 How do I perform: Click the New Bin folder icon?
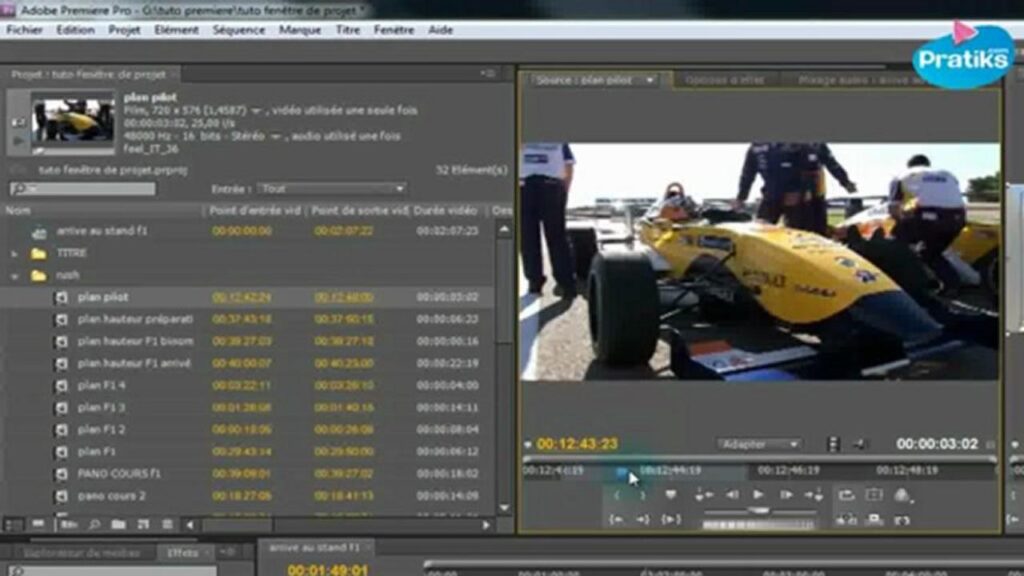(x=118, y=524)
